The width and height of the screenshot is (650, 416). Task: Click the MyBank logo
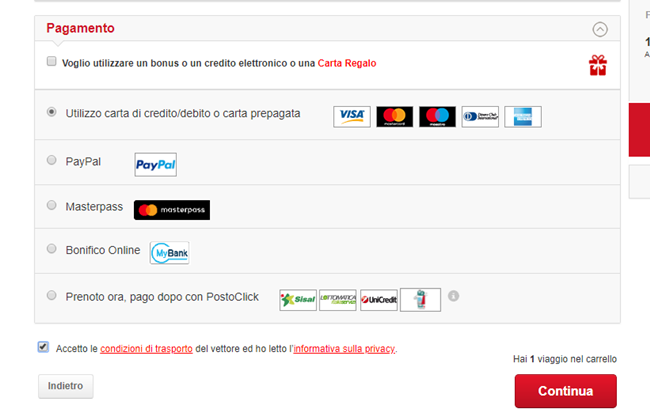tap(170, 253)
